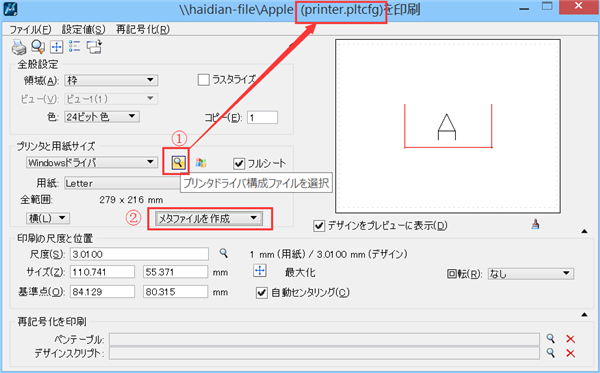Select printer driver configuration file icon
The width and height of the screenshot is (600, 373).
(x=178, y=163)
